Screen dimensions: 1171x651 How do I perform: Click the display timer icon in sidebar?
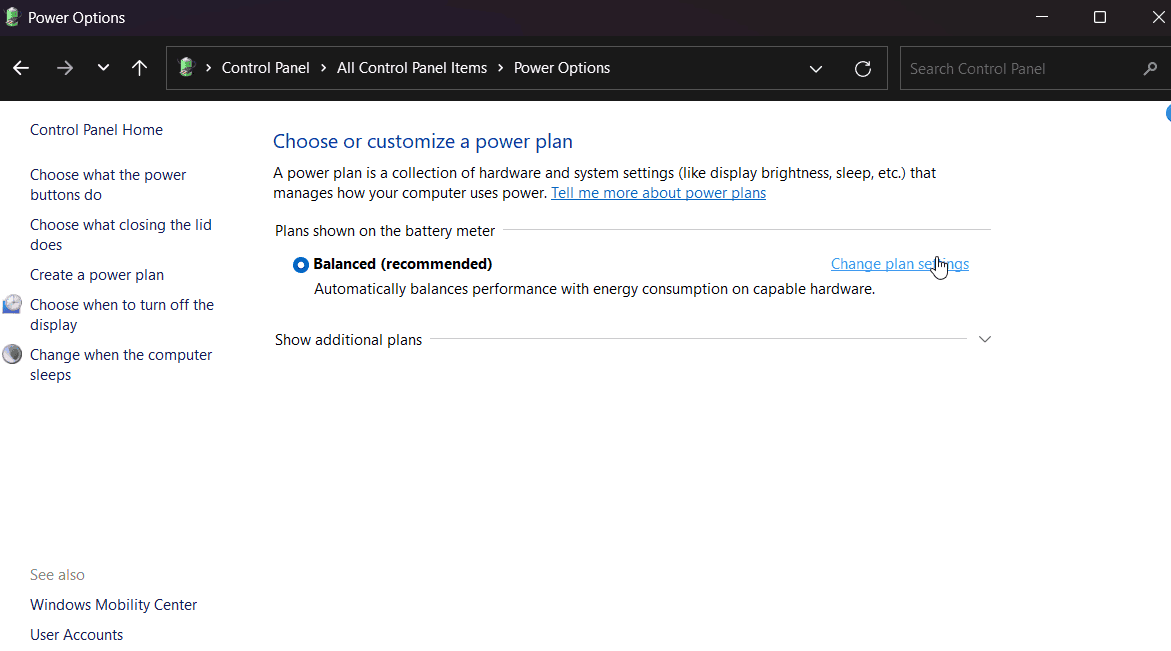[12, 304]
